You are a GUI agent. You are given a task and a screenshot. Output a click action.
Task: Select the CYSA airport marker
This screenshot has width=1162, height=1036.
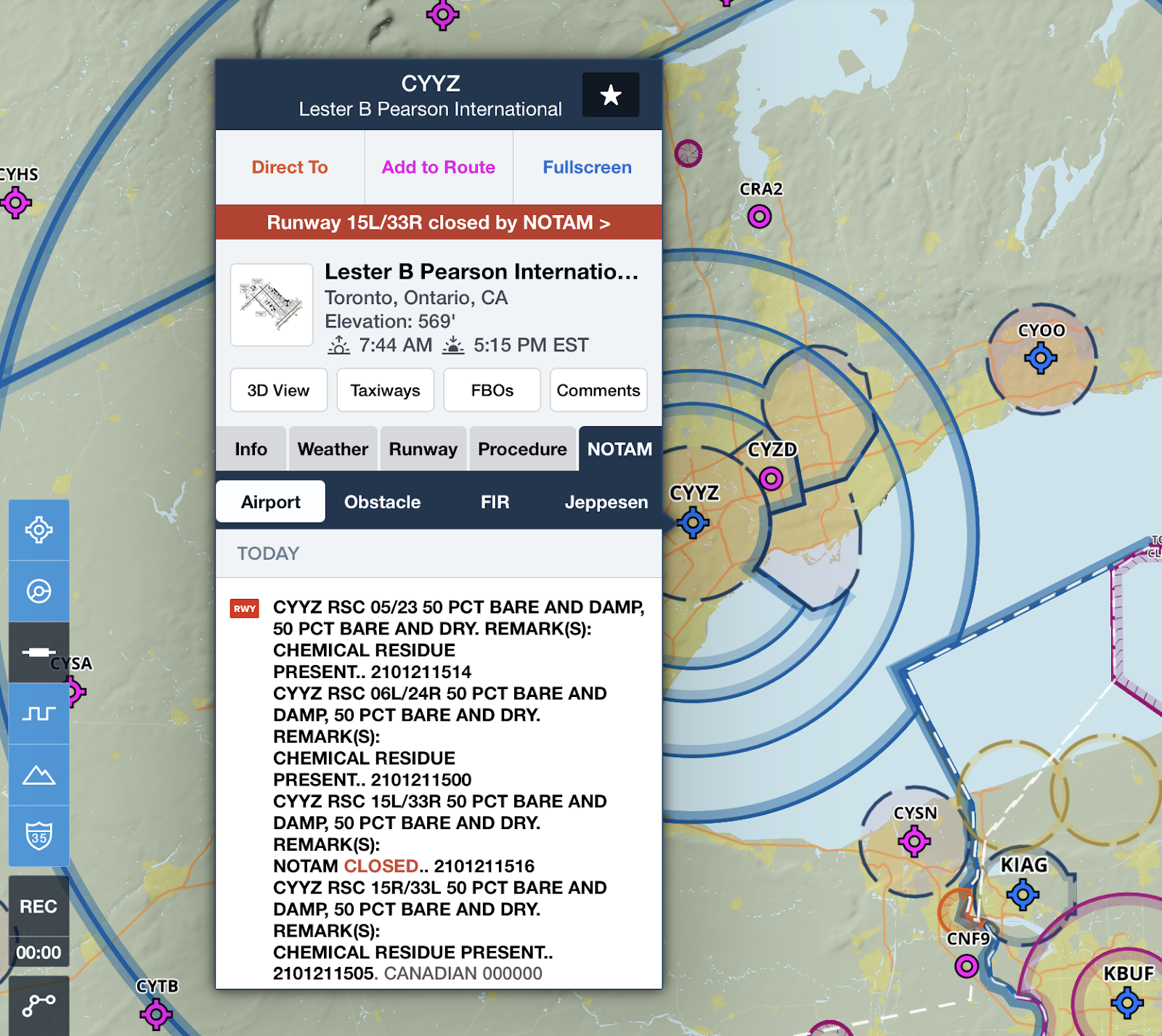point(74,691)
